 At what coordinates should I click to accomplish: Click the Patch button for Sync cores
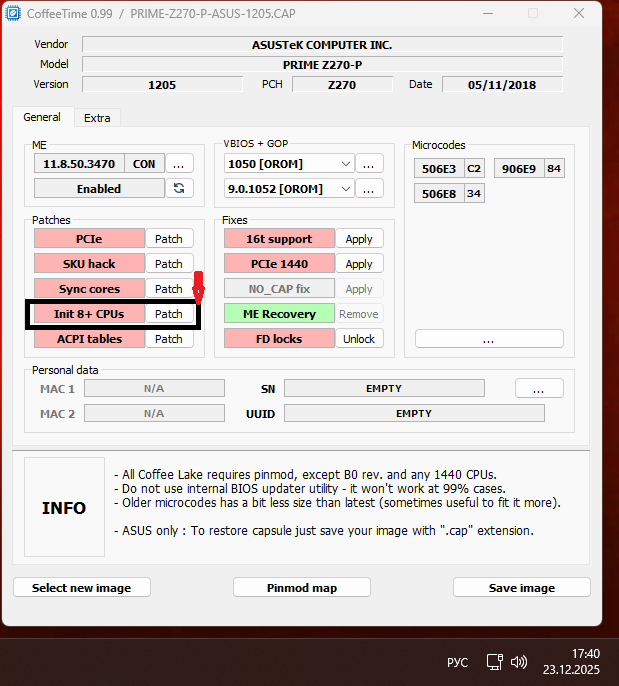(169, 289)
